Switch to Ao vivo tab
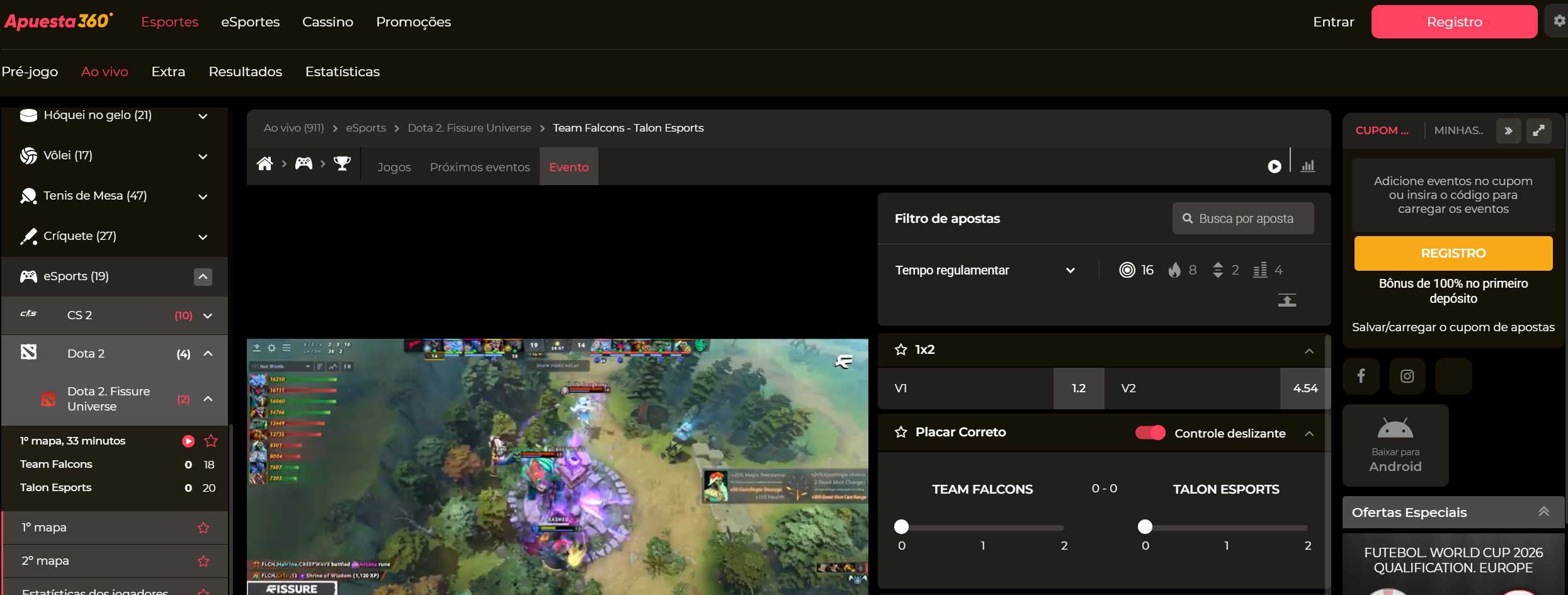Viewport: 1568px width, 595px height. [x=105, y=72]
